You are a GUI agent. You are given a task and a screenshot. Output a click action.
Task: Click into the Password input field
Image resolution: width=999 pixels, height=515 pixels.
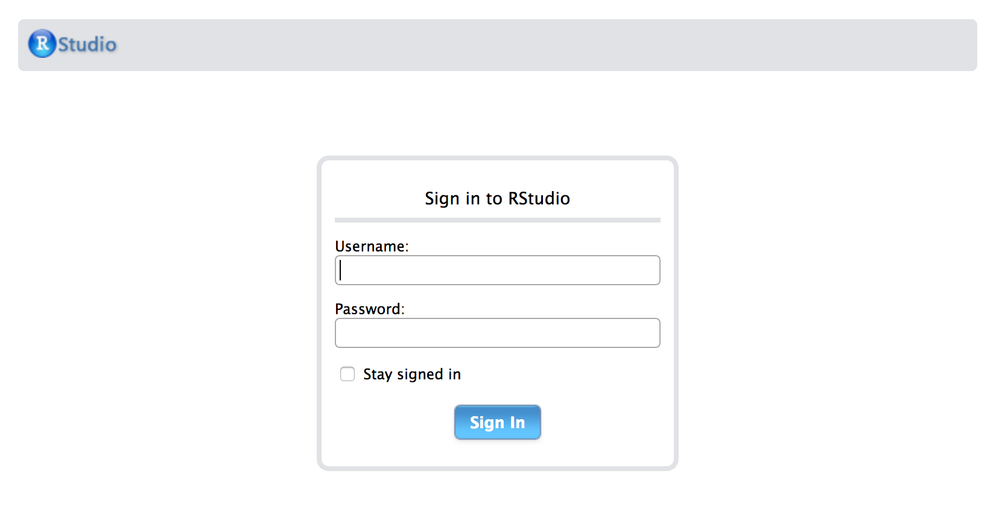click(x=497, y=333)
